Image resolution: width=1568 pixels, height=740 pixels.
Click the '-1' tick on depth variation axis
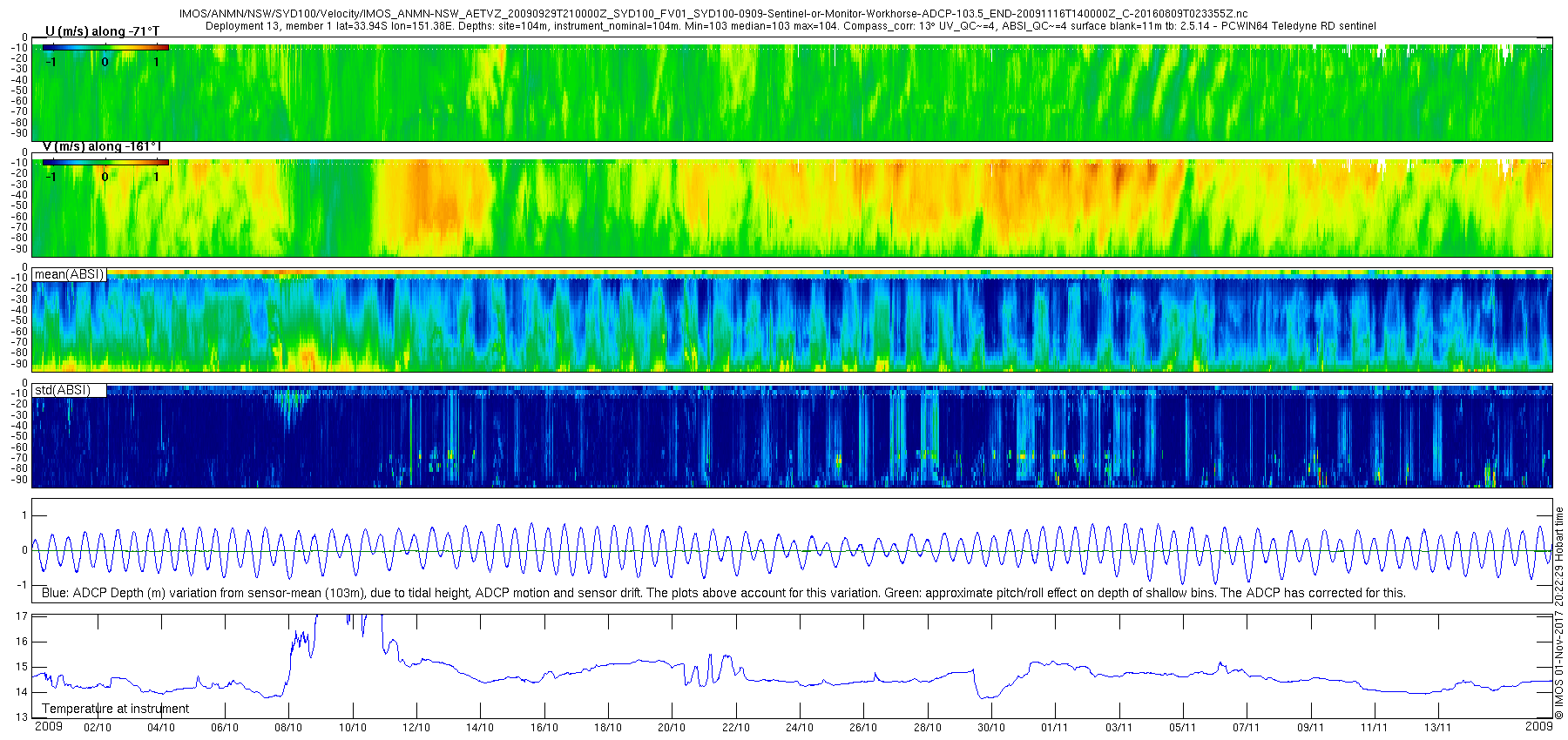click(x=23, y=584)
